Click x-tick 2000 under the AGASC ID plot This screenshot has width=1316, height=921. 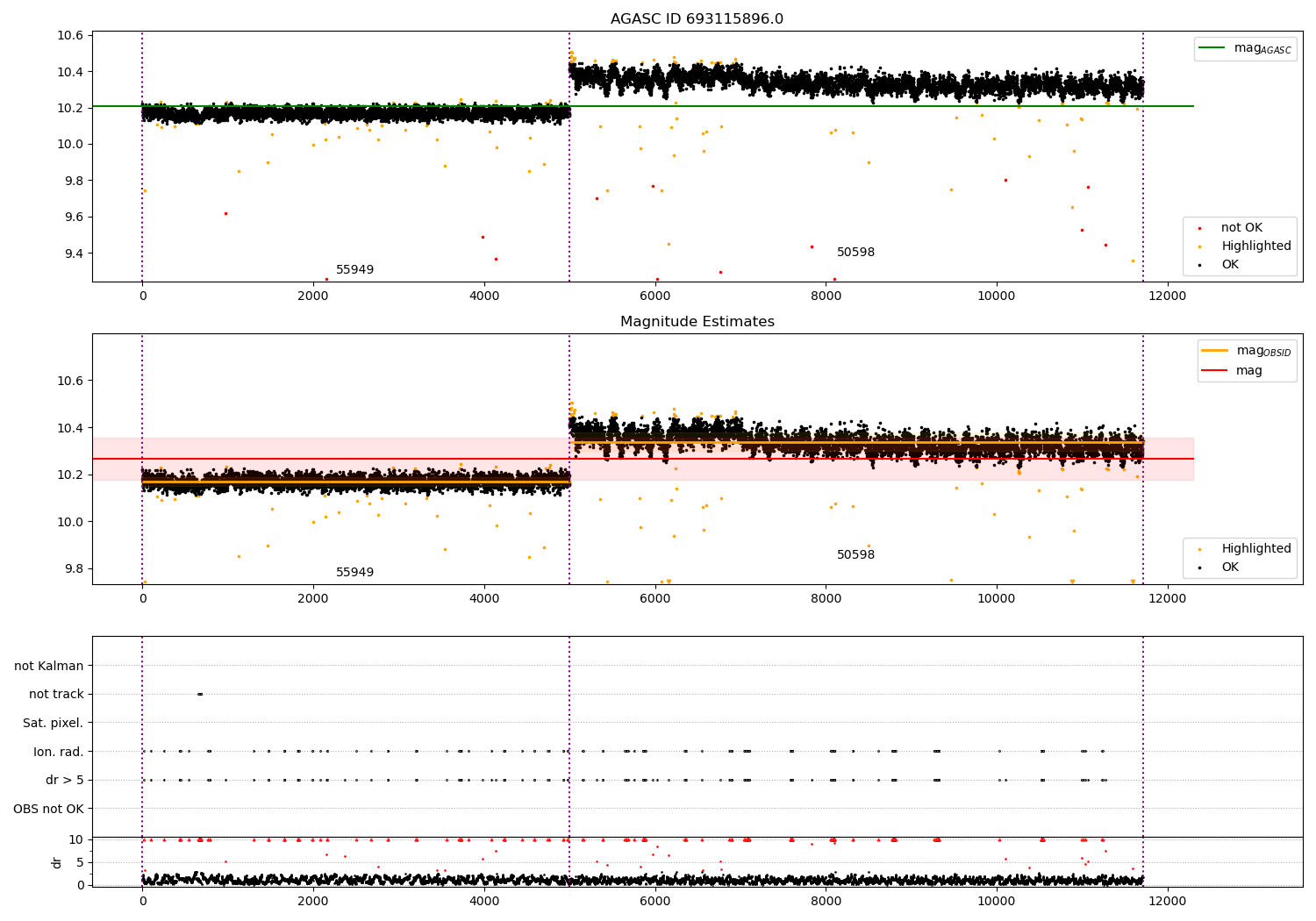(x=313, y=296)
